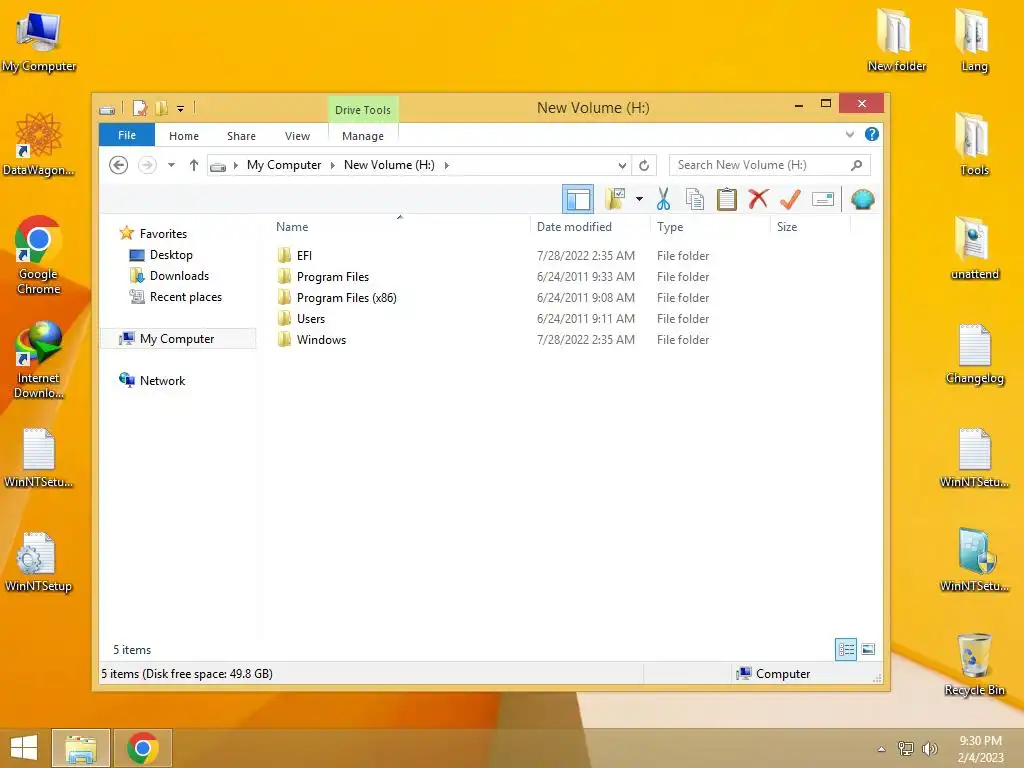Image resolution: width=1024 pixels, height=768 pixels.
Task: Expand the root arrow before My Computer in address bar
Action: pos(236,165)
